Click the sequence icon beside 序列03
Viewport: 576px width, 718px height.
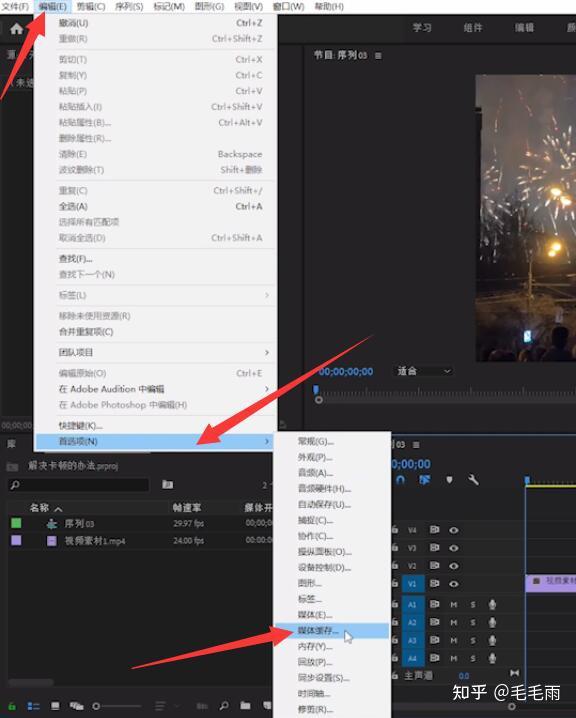click(x=52, y=523)
